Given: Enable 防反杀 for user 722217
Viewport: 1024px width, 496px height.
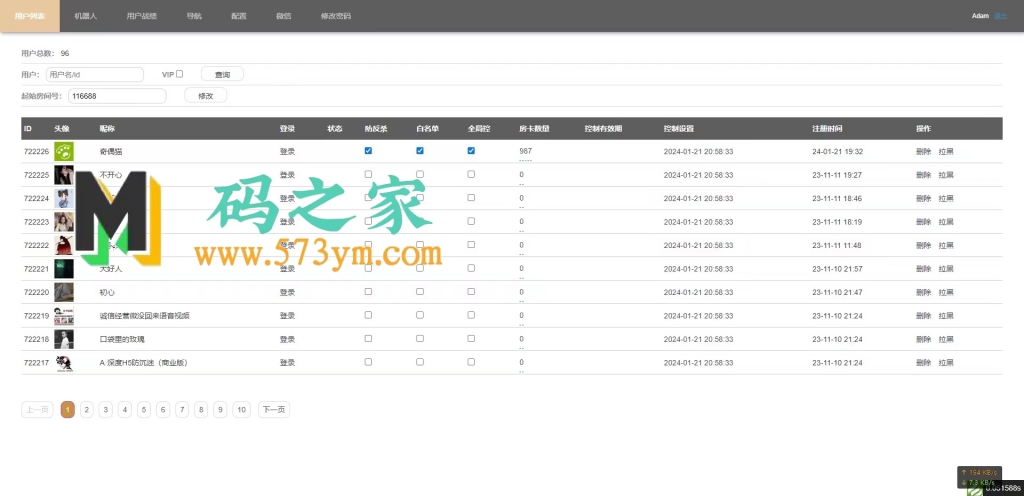Looking at the screenshot, I should pos(368,362).
